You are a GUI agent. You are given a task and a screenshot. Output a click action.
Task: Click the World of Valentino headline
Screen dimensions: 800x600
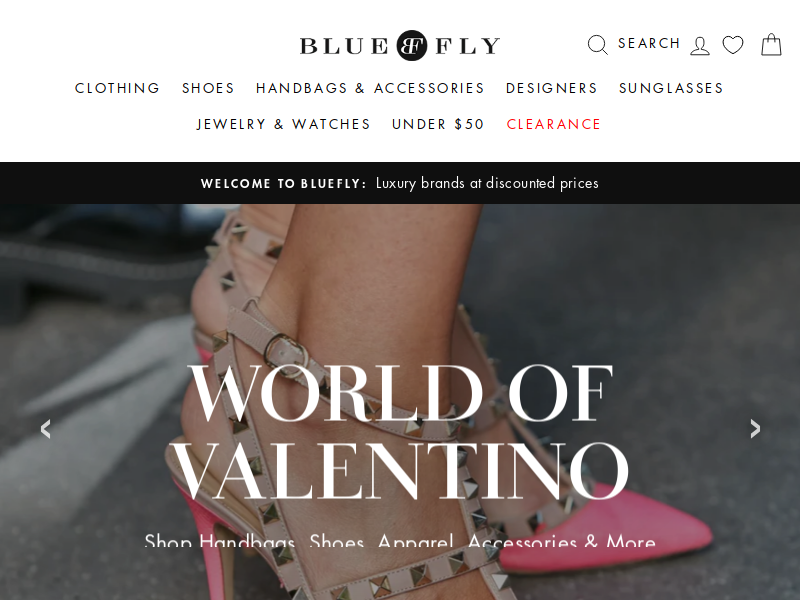(399, 432)
